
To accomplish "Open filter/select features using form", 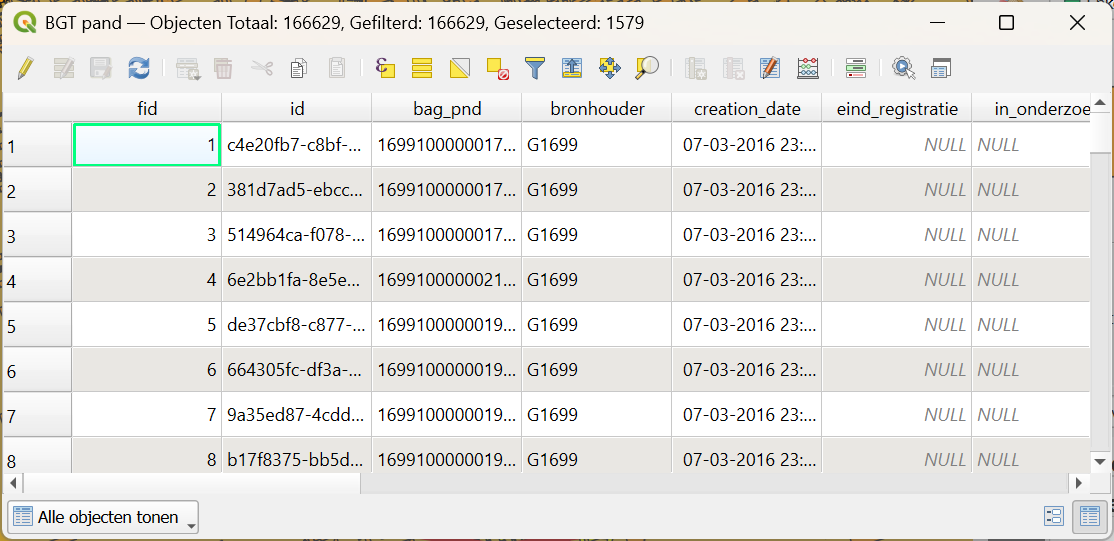I will [535, 68].
